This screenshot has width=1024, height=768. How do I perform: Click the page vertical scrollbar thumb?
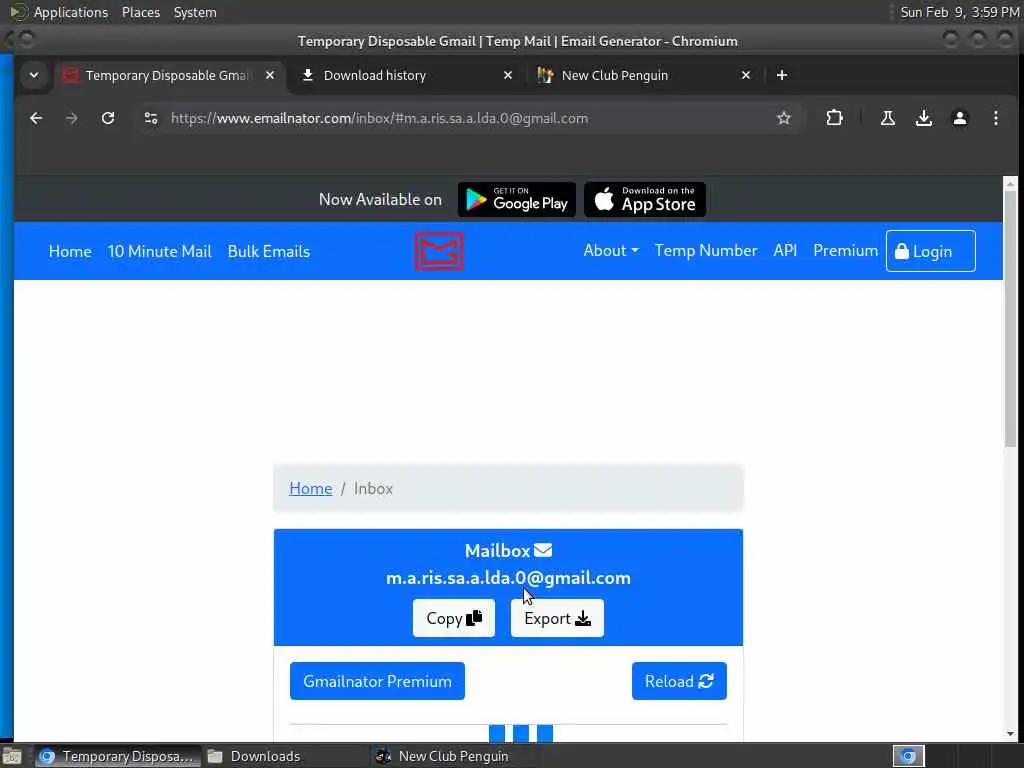1010,319
